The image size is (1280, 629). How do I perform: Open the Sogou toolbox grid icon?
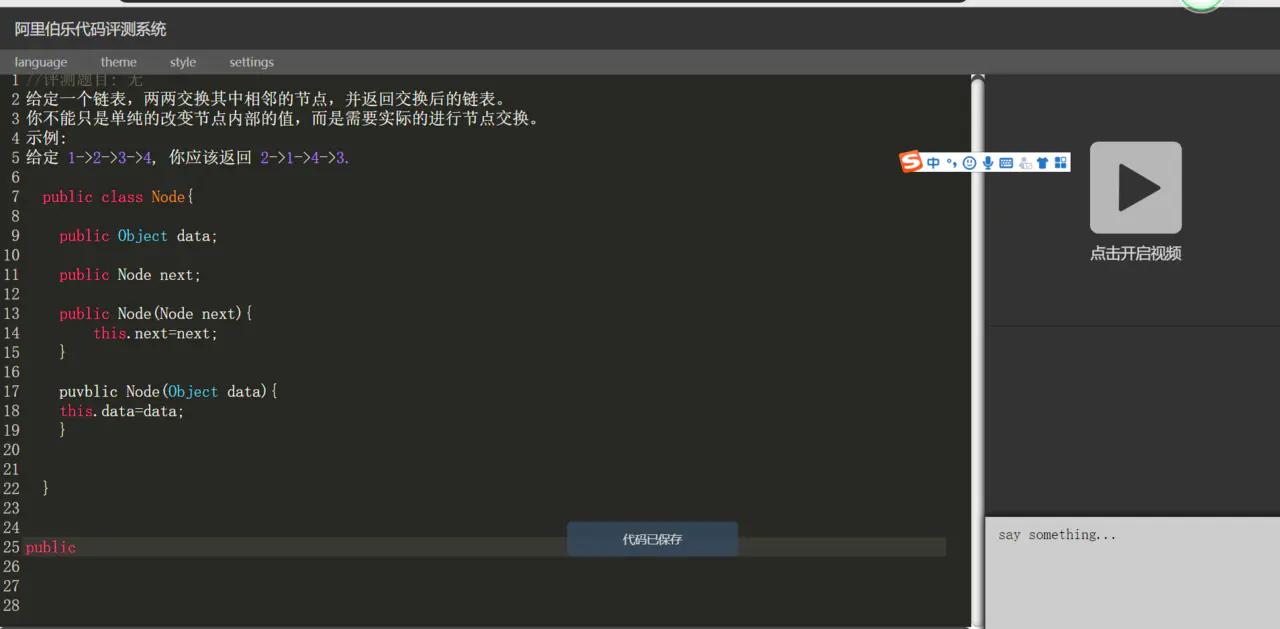(x=1061, y=163)
